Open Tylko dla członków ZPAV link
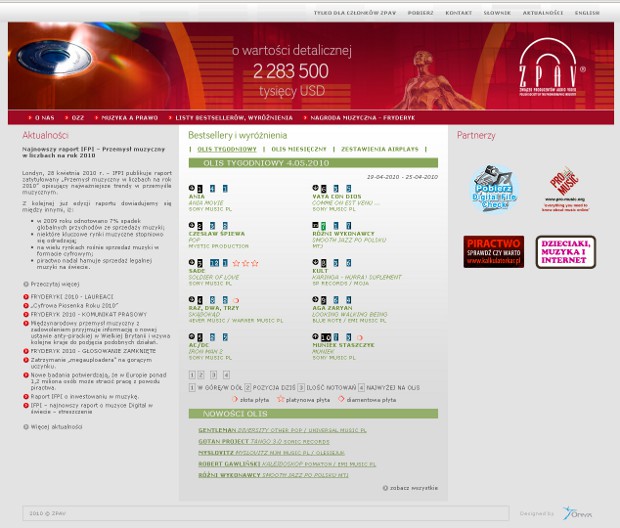This screenshot has height=528, width=620. coord(355,13)
